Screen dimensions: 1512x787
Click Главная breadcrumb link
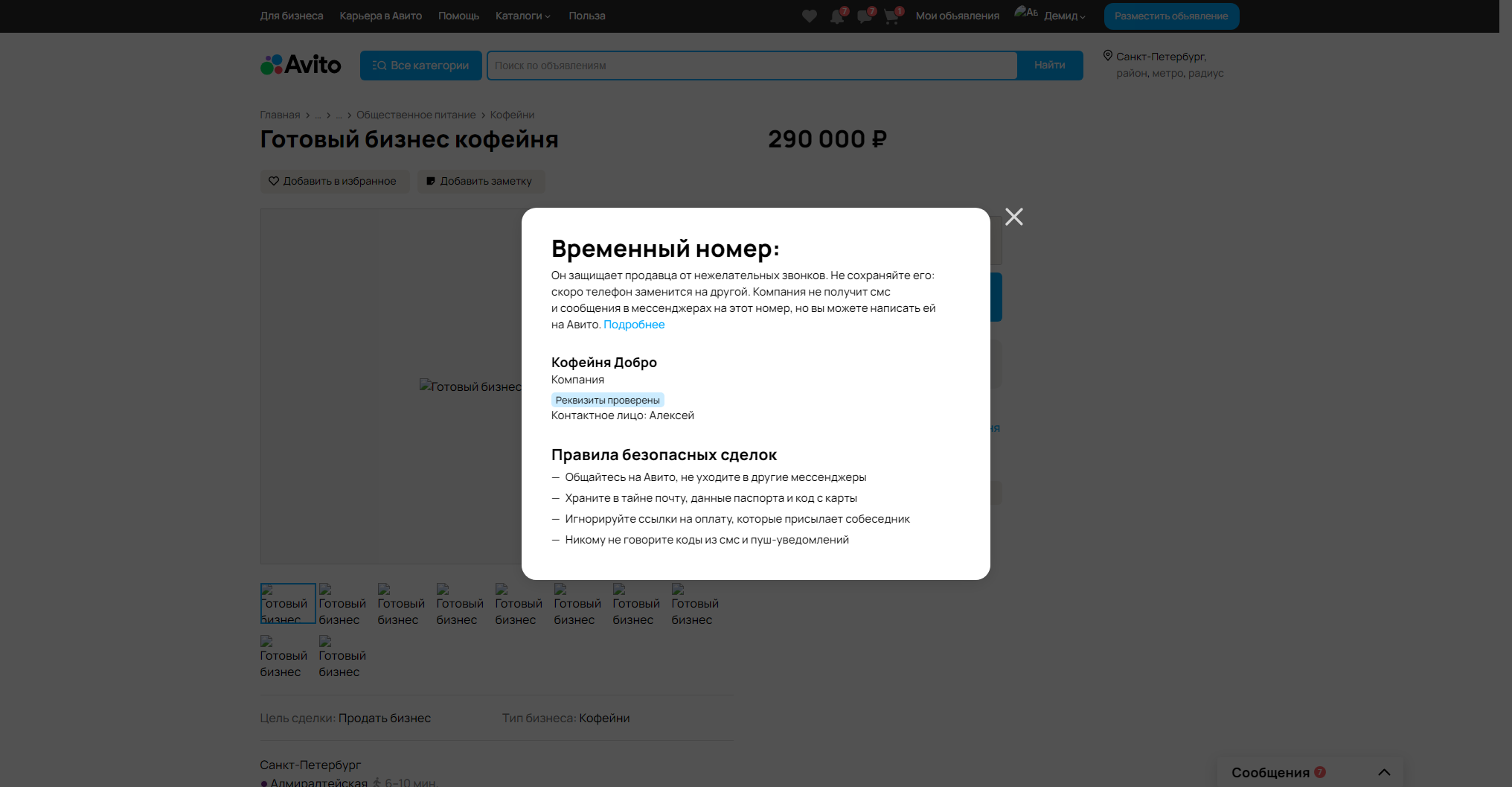coord(280,115)
